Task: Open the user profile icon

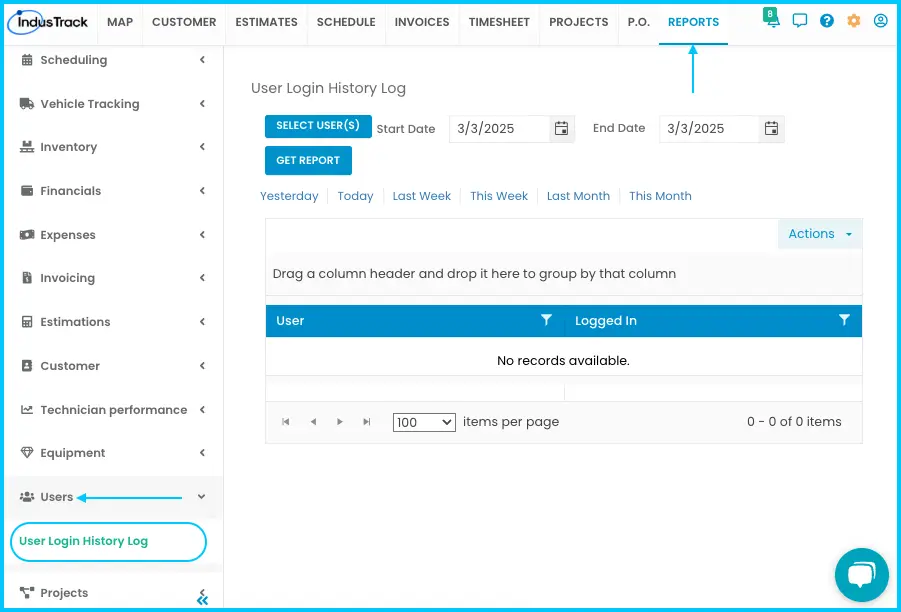Action: point(880,21)
